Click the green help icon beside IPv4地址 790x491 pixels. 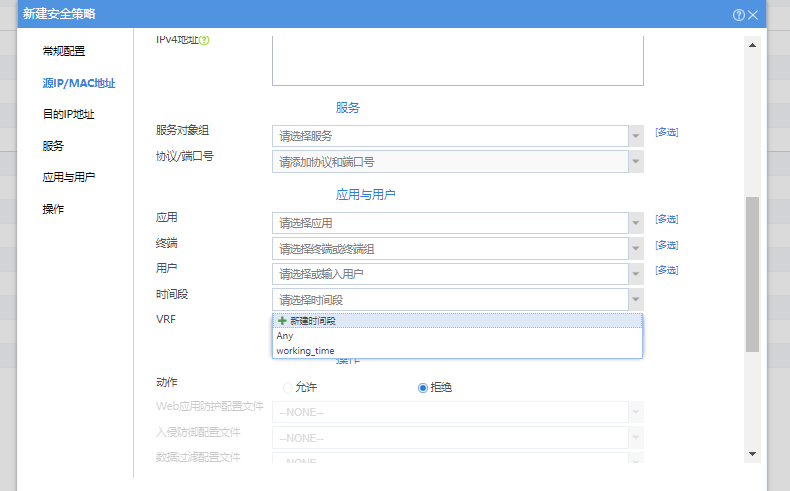coord(204,41)
